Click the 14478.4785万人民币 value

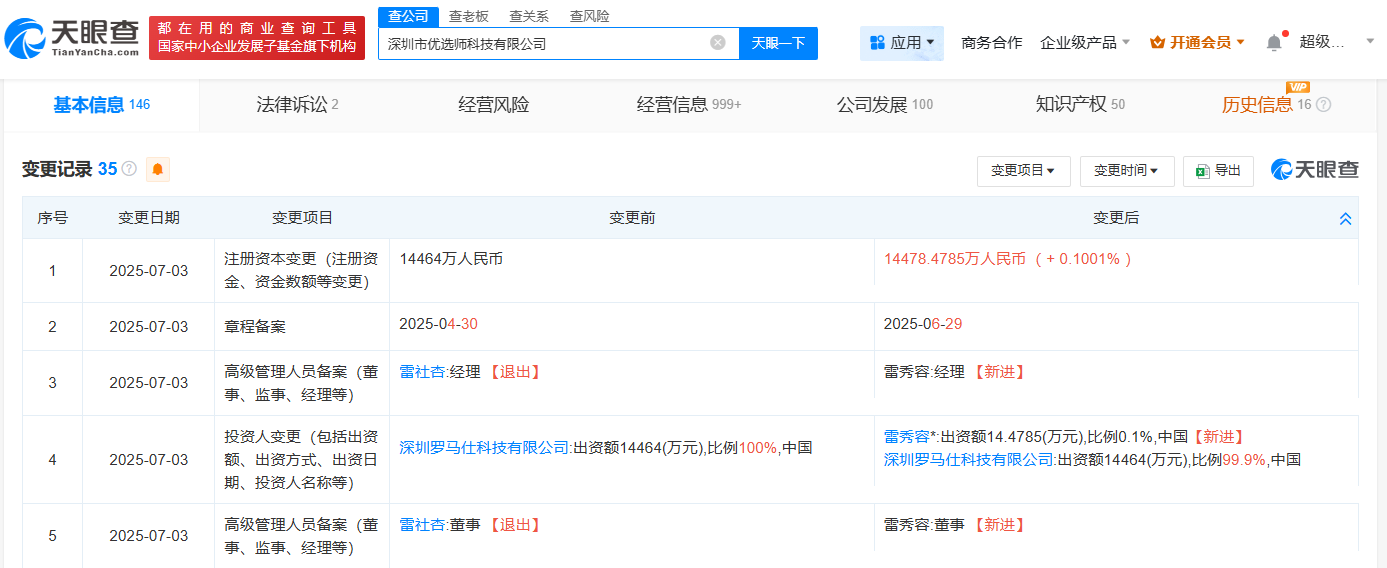[955, 259]
